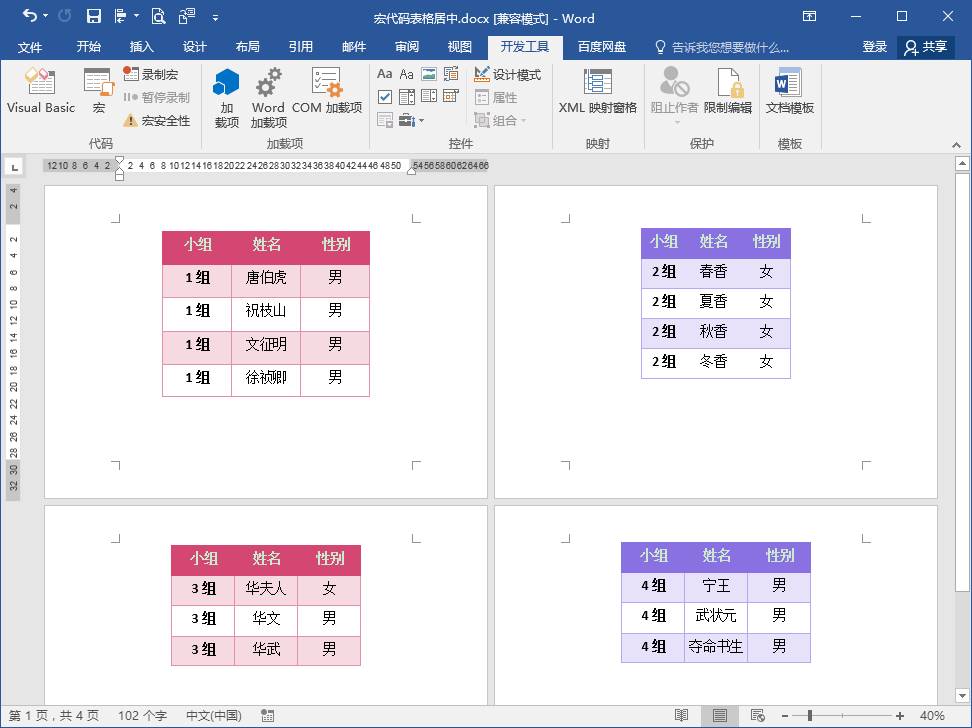Expand Customize Quick Access Toolbar menu
972x728 pixels.
[x=215, y=17]
